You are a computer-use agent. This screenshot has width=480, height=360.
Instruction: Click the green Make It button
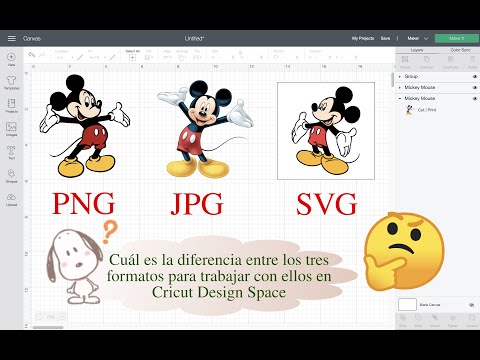[456, 39]
